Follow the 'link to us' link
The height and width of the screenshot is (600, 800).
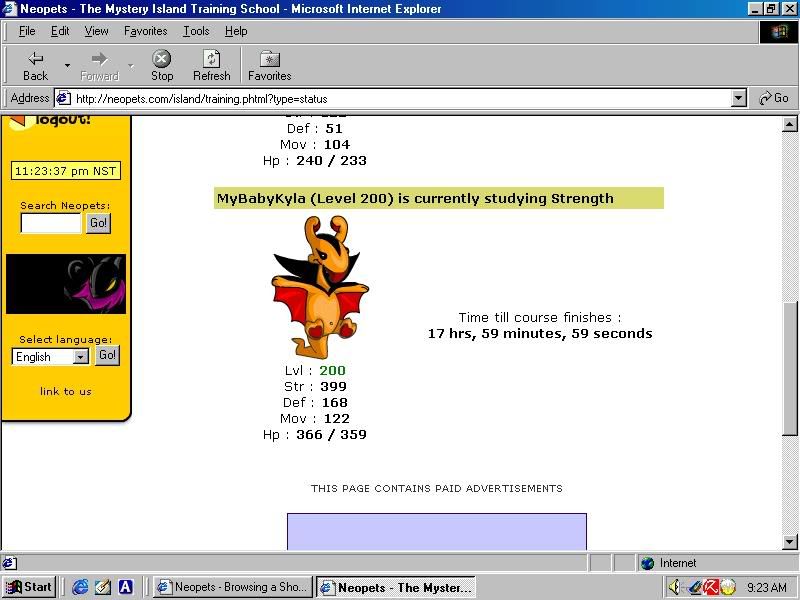66,391
